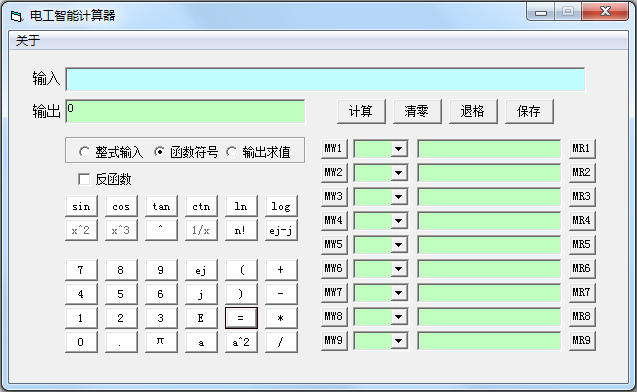Tap digit 9 on keypad
Image resolution: width=637 pixels, height=392 pixels.
161,270
